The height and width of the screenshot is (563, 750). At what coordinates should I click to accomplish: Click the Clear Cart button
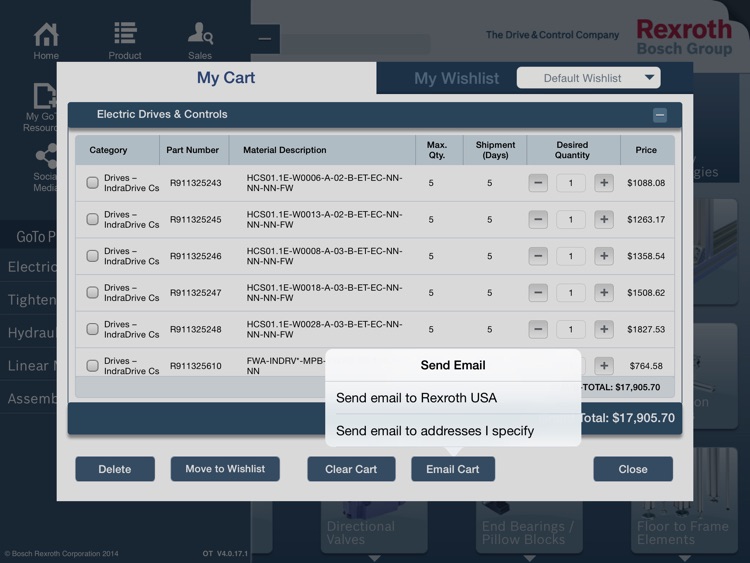[351, 469]
